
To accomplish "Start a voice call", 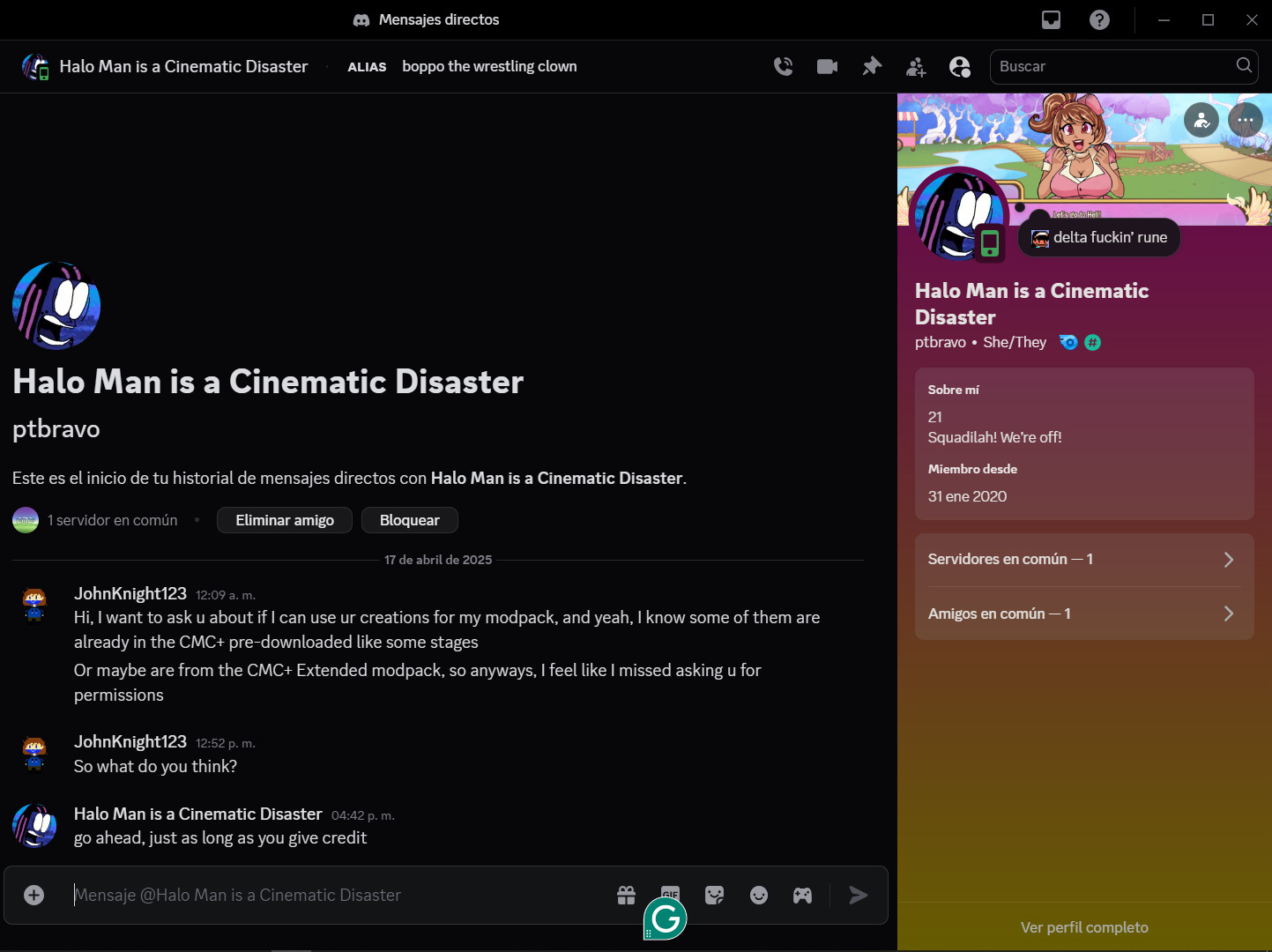I will tap(783, 66).
